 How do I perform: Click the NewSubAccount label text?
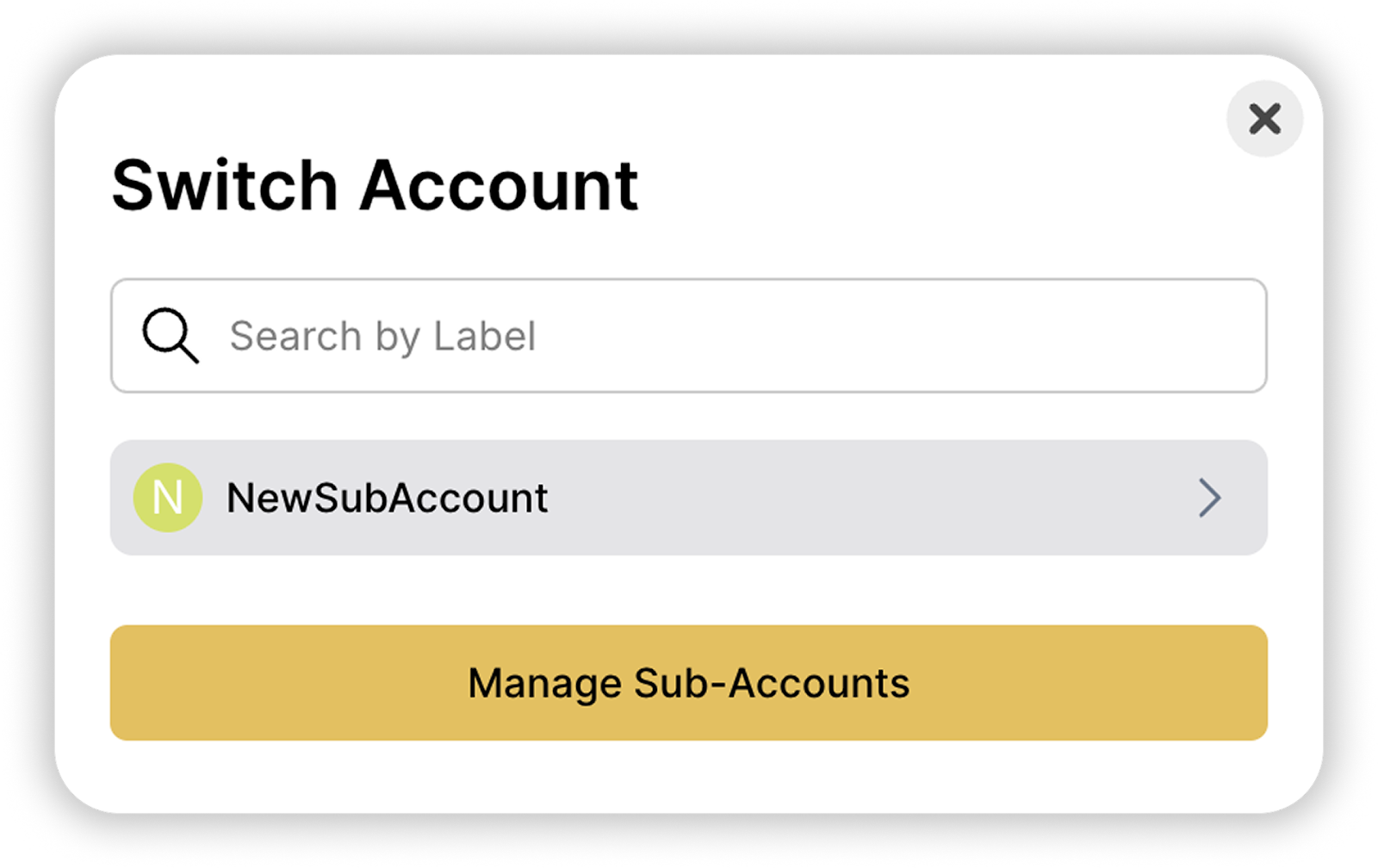[x=388, y=498]
